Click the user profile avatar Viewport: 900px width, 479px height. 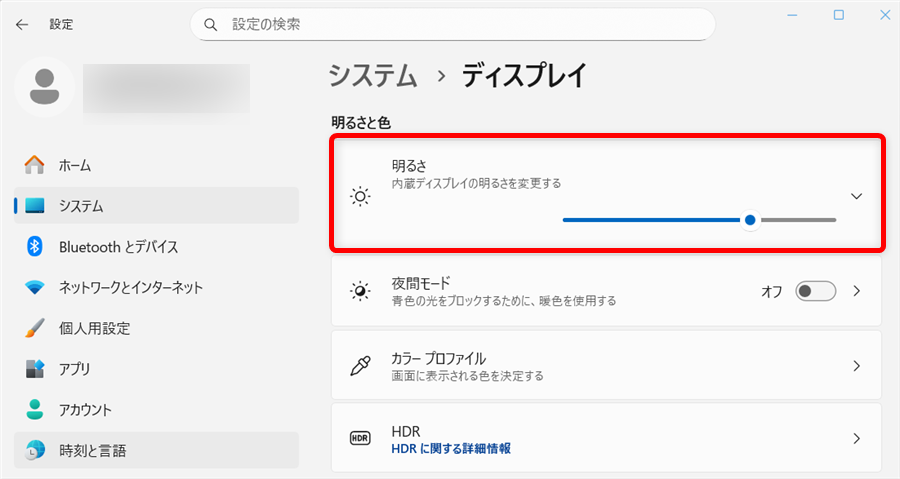click(x=44, y=87)
